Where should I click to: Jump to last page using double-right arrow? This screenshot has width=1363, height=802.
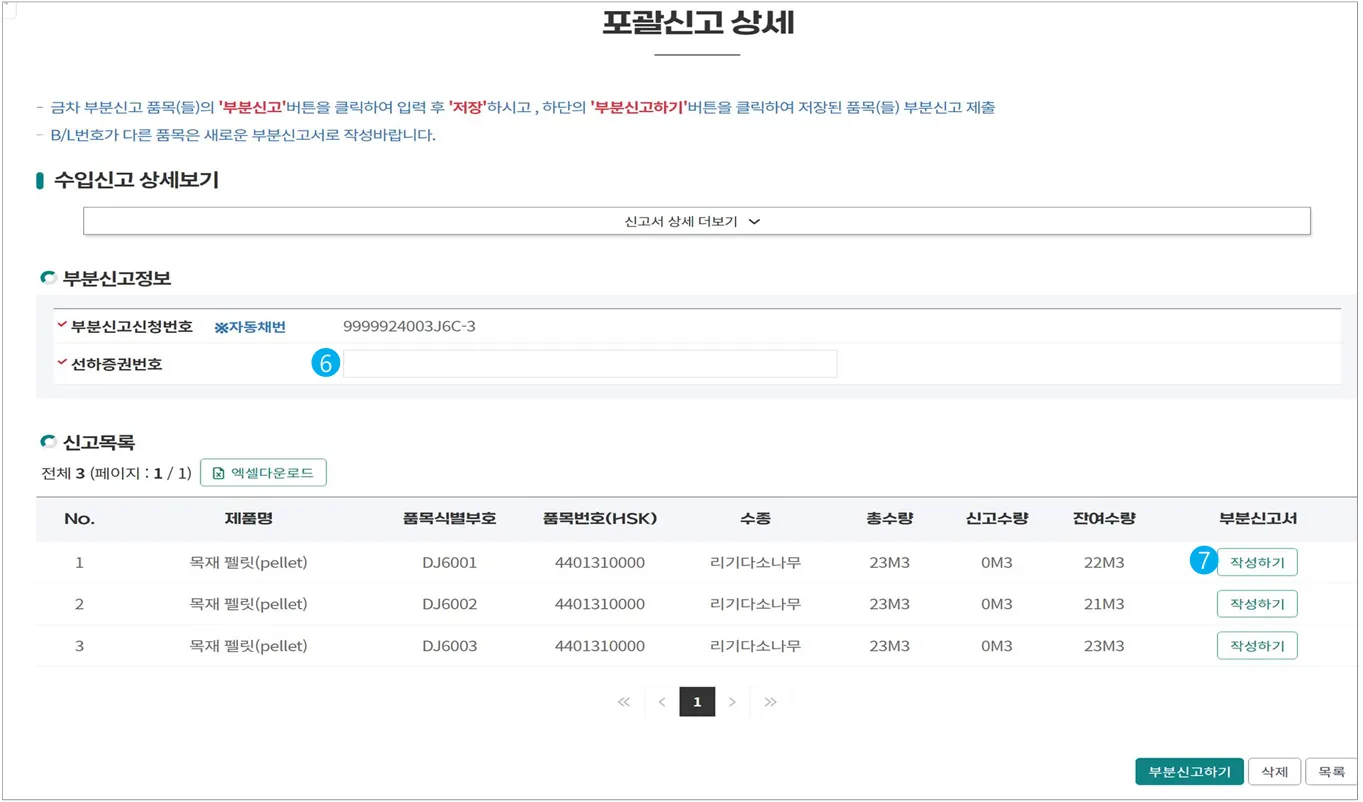pyautogui.click(x=770, y=702)
